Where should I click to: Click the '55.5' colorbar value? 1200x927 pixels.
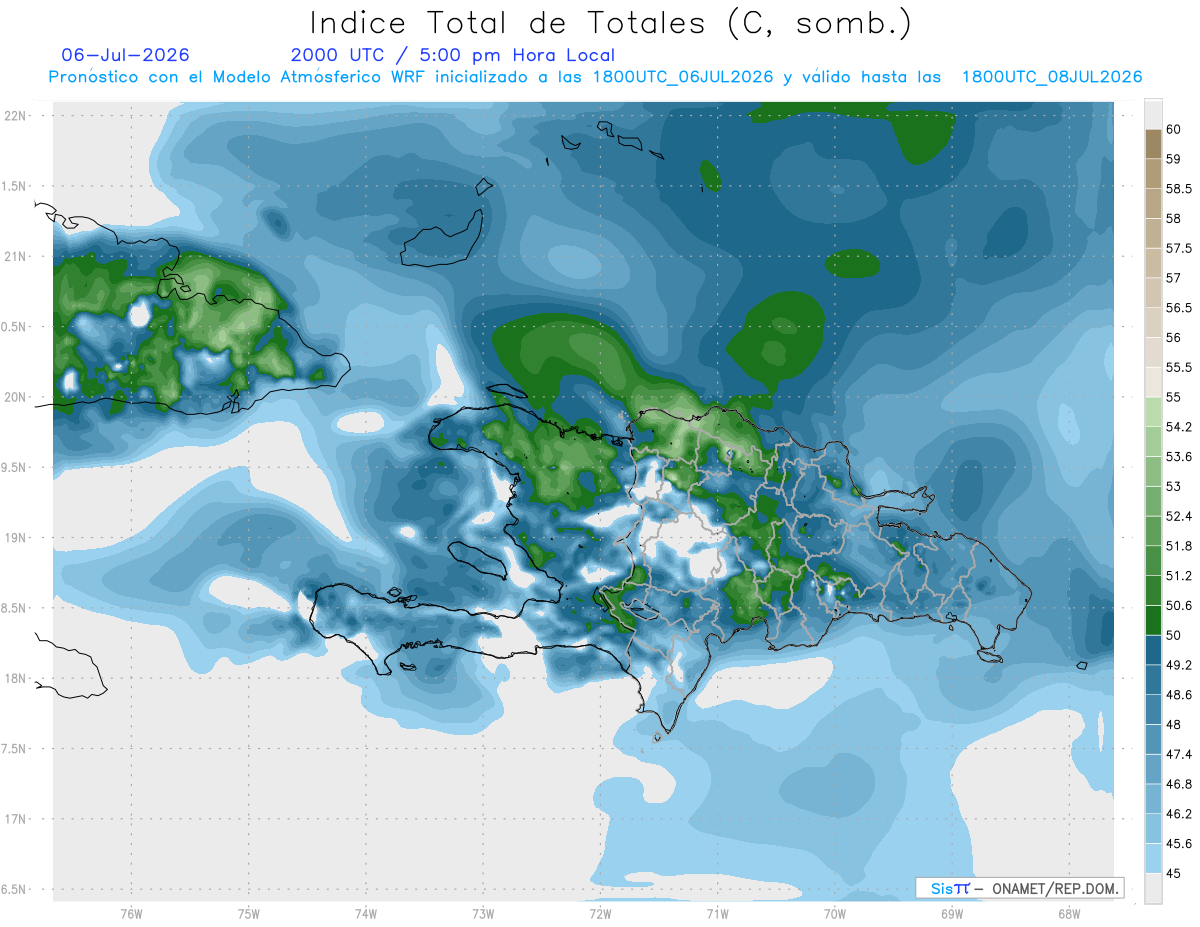(x=1178, y=368)
